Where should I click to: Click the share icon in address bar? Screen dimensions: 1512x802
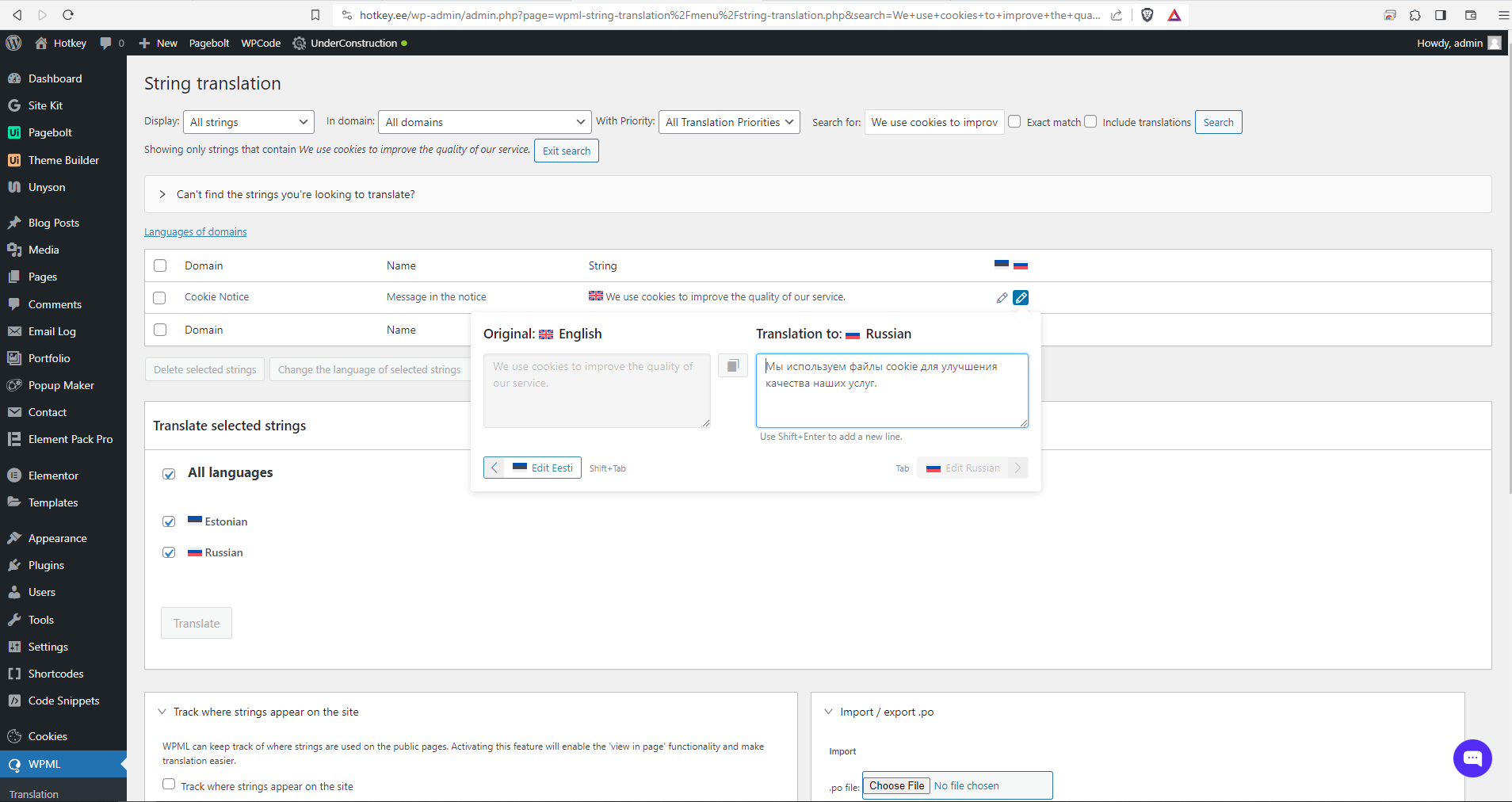[1117, 14]
